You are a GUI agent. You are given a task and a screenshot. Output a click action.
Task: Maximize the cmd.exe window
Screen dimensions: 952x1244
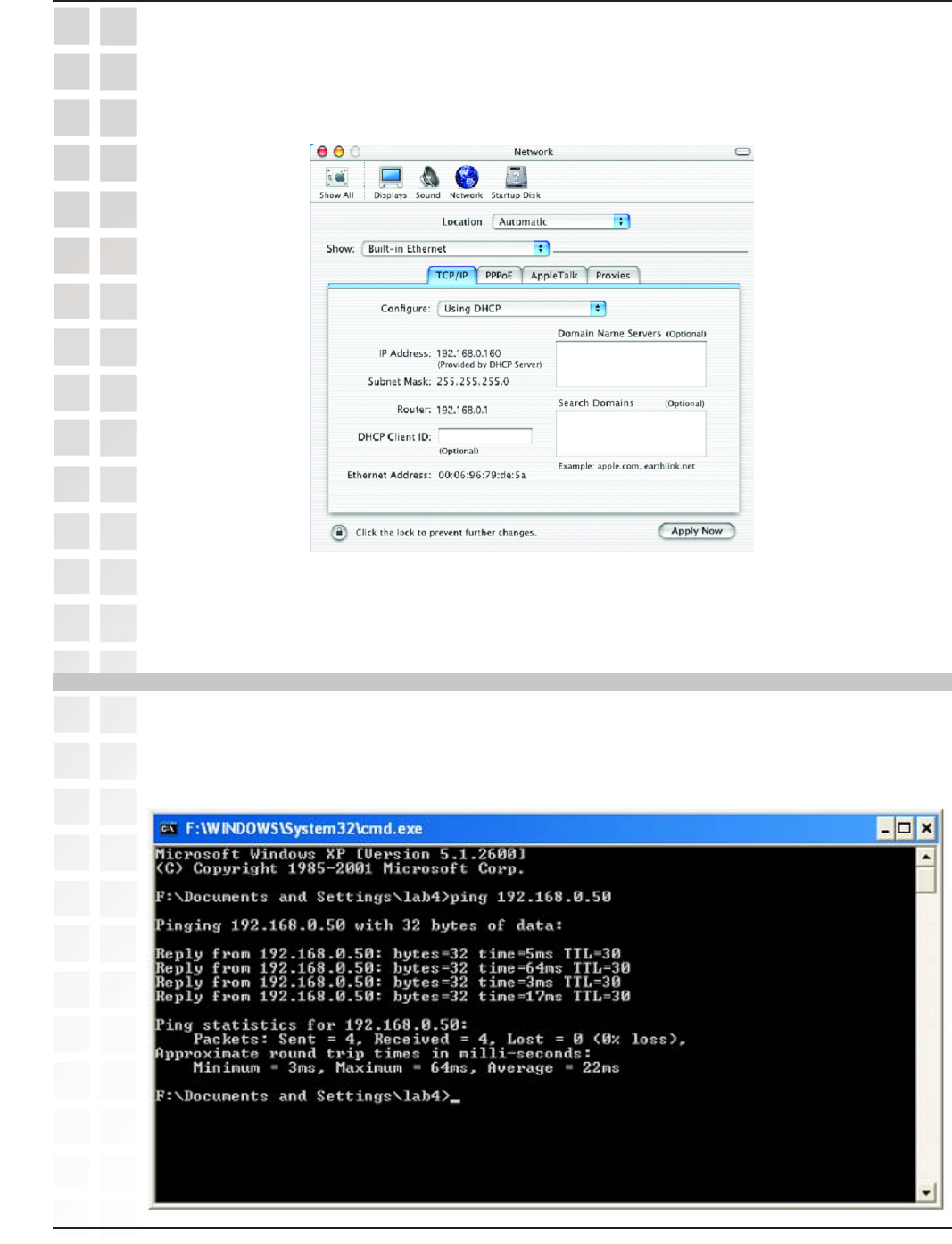[x=905, y=828]
